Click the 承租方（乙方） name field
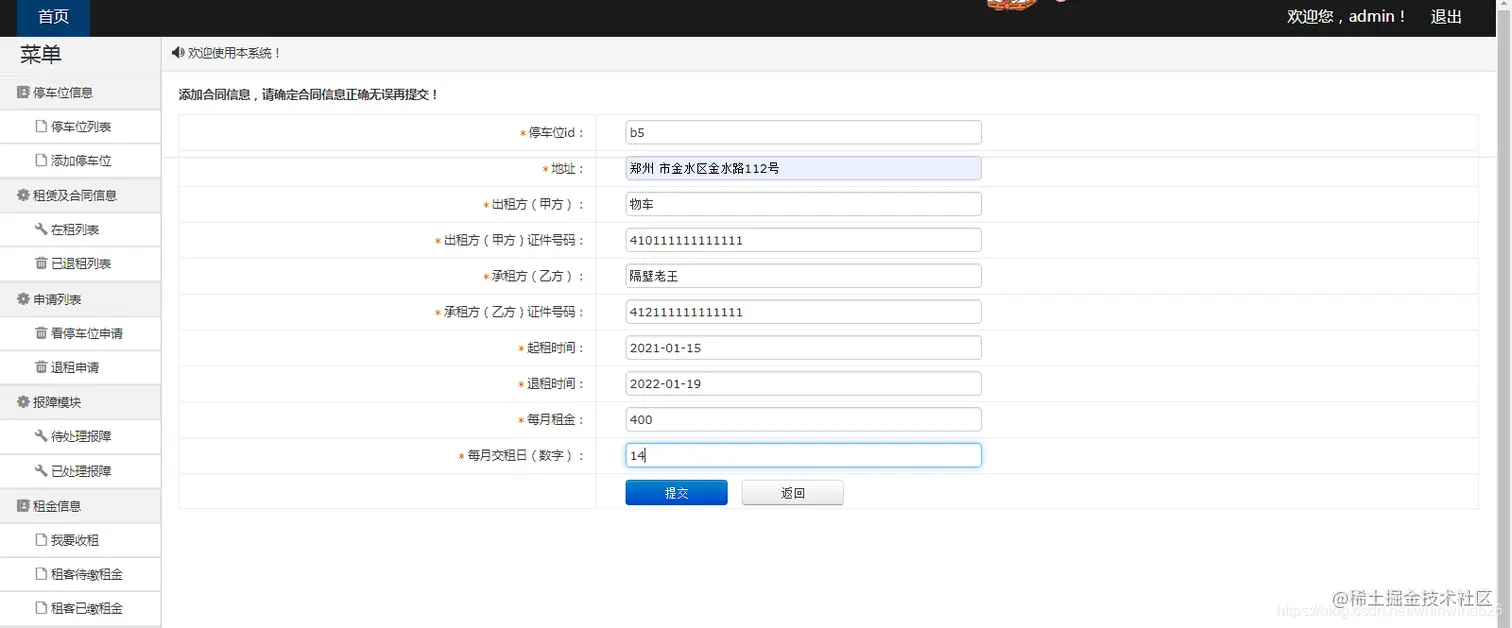The image size is (1512, 628). (803, 276)
